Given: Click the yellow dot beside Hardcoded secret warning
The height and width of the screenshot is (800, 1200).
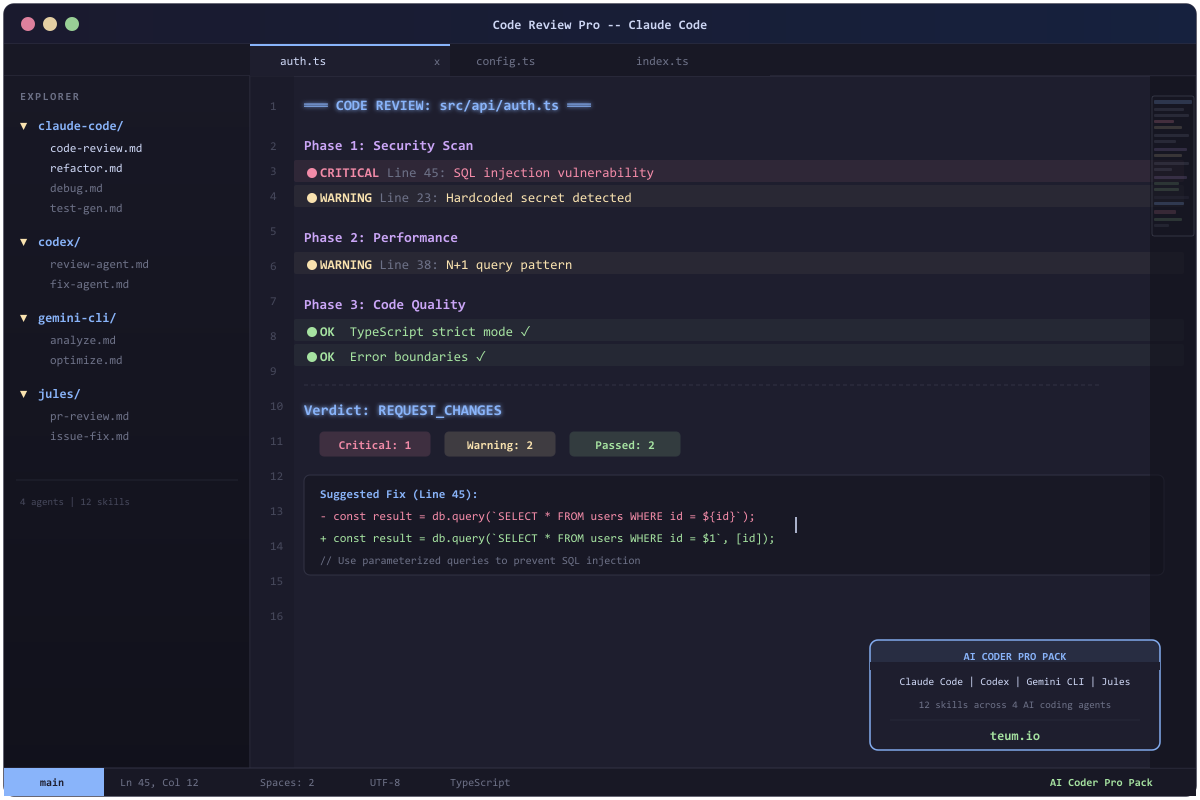Looking at the screenshot, I should pos(312,198).
